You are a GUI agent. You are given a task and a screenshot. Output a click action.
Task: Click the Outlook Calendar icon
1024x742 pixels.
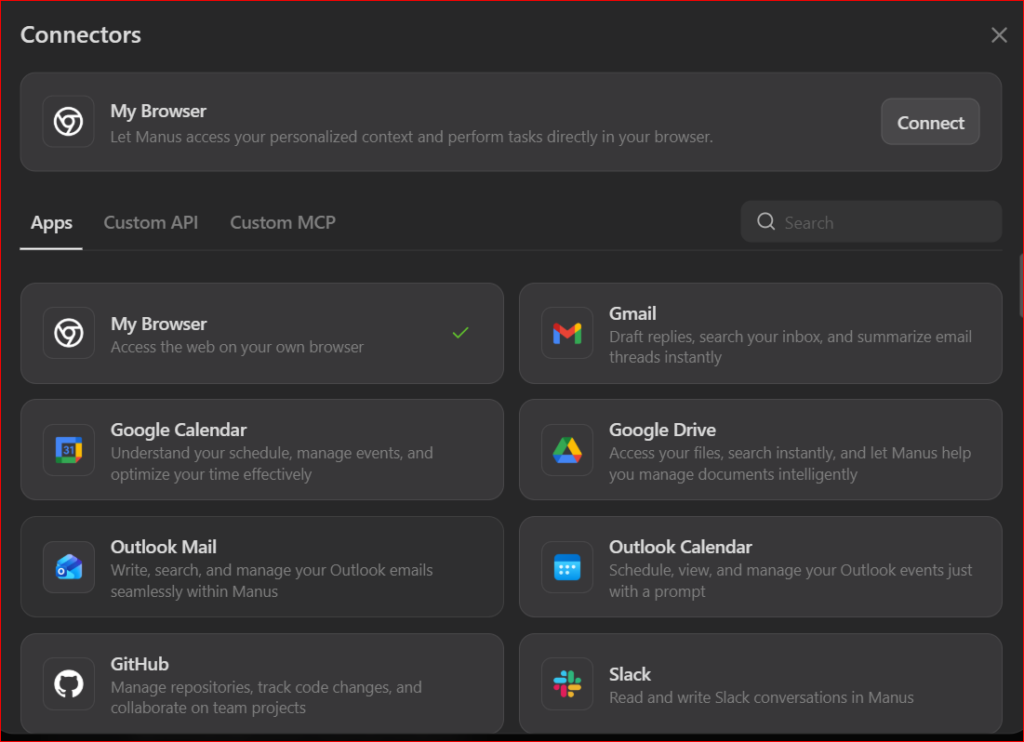click(567, 567)
